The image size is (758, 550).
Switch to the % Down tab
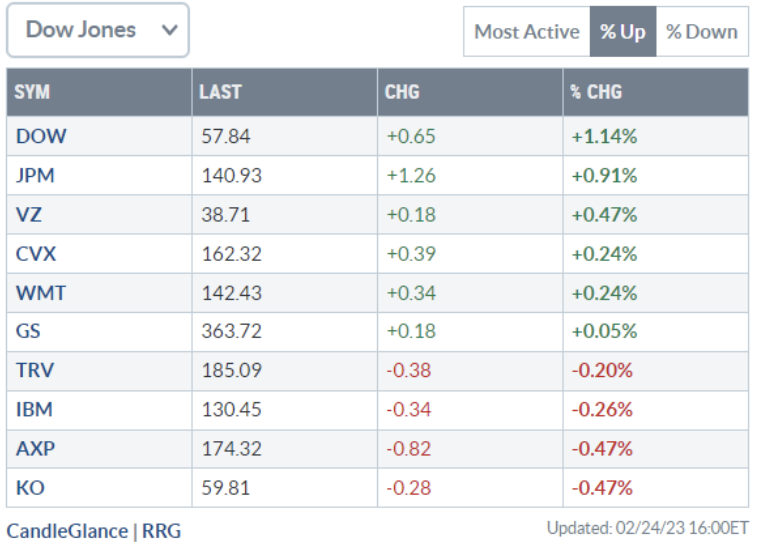pyautogui.click(x=702, y=32)
